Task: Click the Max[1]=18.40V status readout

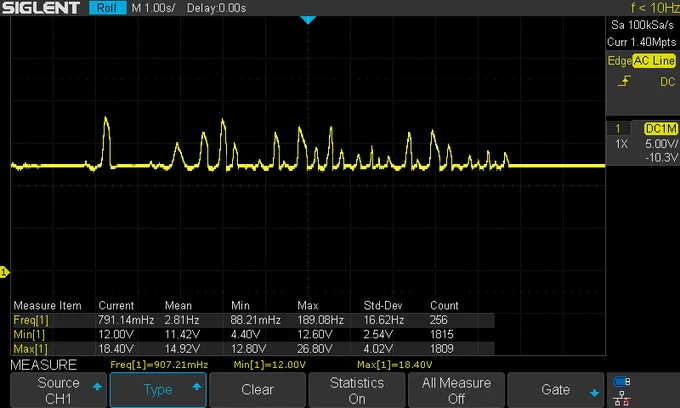Action: pos(395,365)
